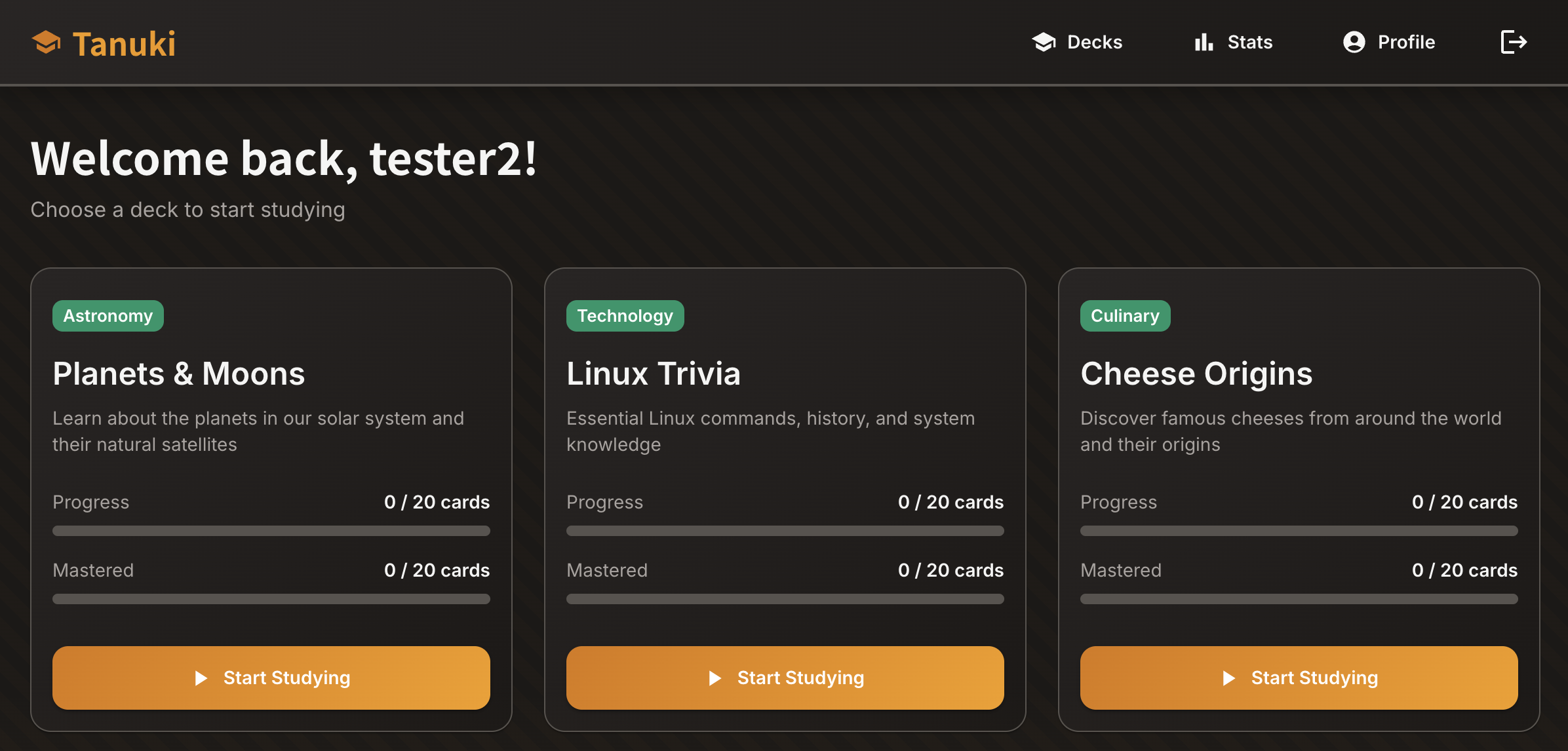The width and height of the screenshot is (1568, 751).
Task: Click the Cheese Origins deck title
Action: (1196, 374)
